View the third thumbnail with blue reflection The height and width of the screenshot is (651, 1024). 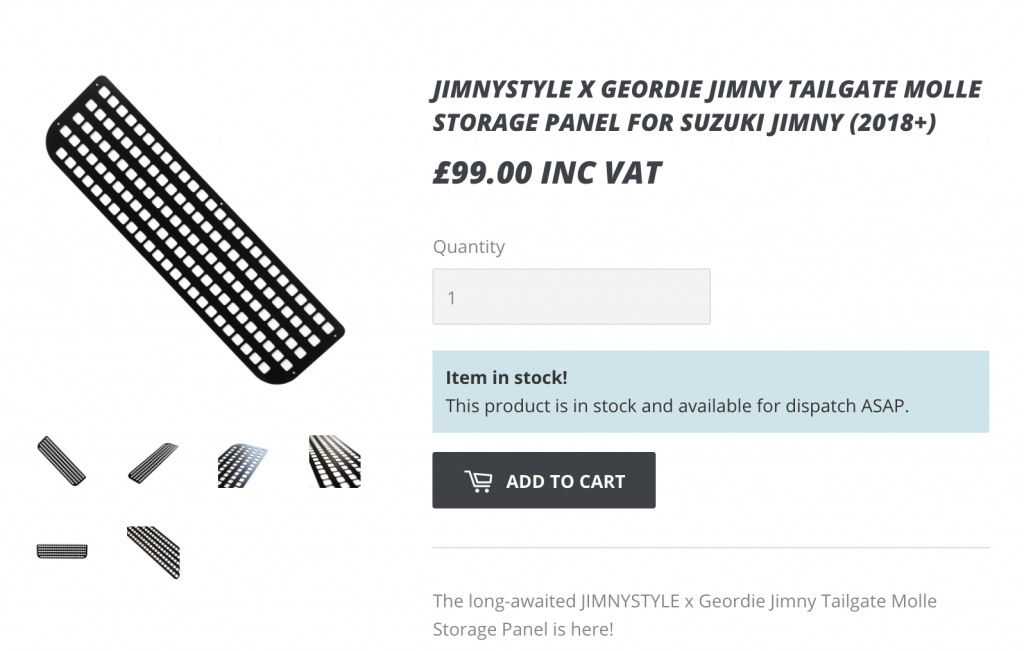[243, 465]
